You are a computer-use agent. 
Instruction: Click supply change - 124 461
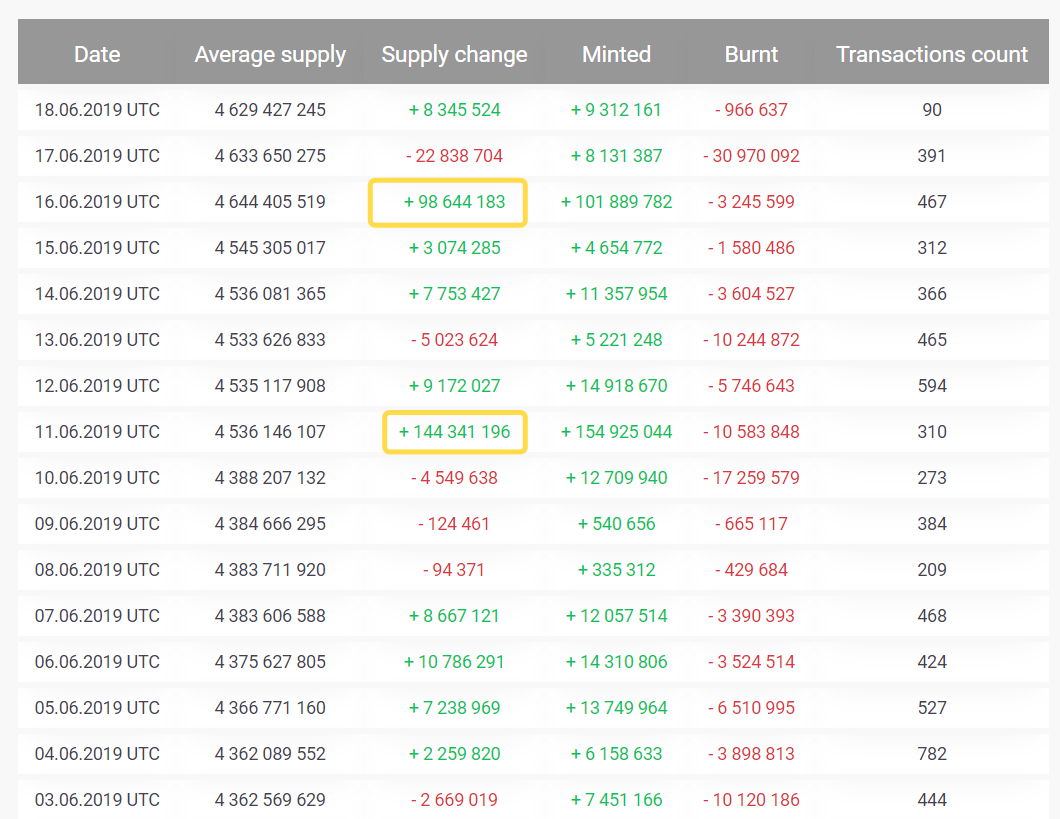click(x=454, y=523)
